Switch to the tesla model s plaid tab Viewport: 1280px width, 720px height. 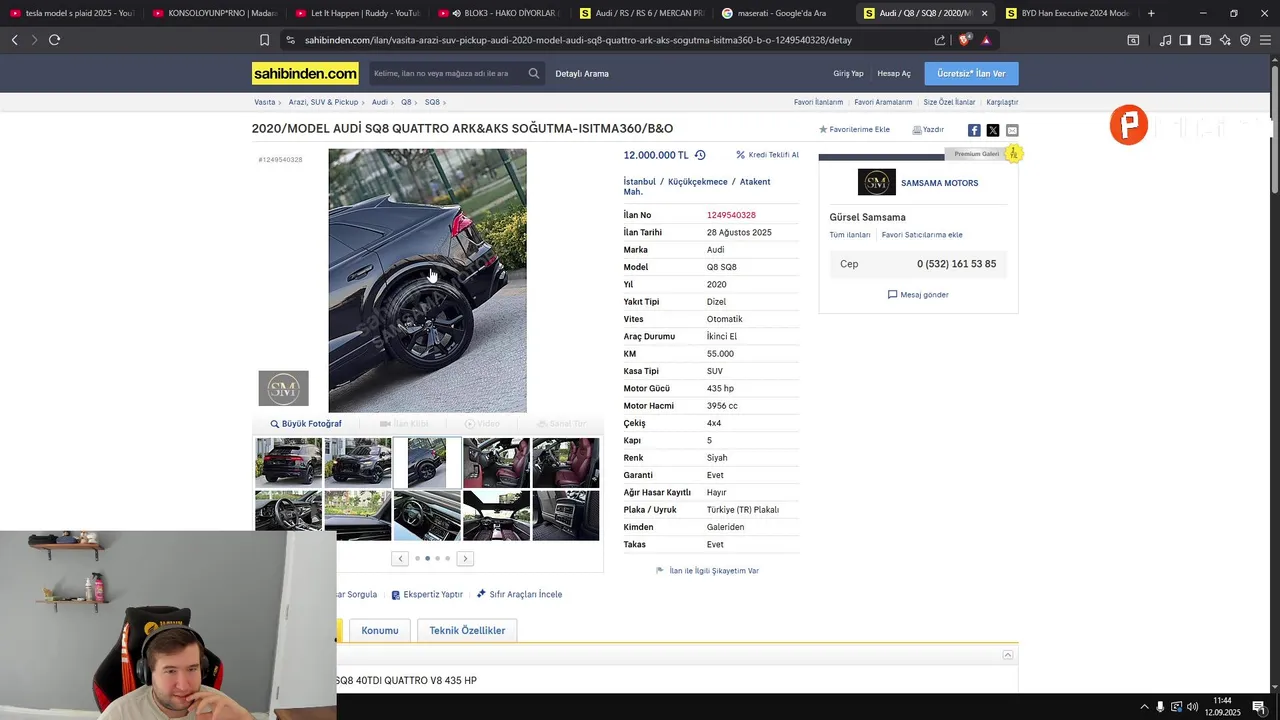pos(71,13)
